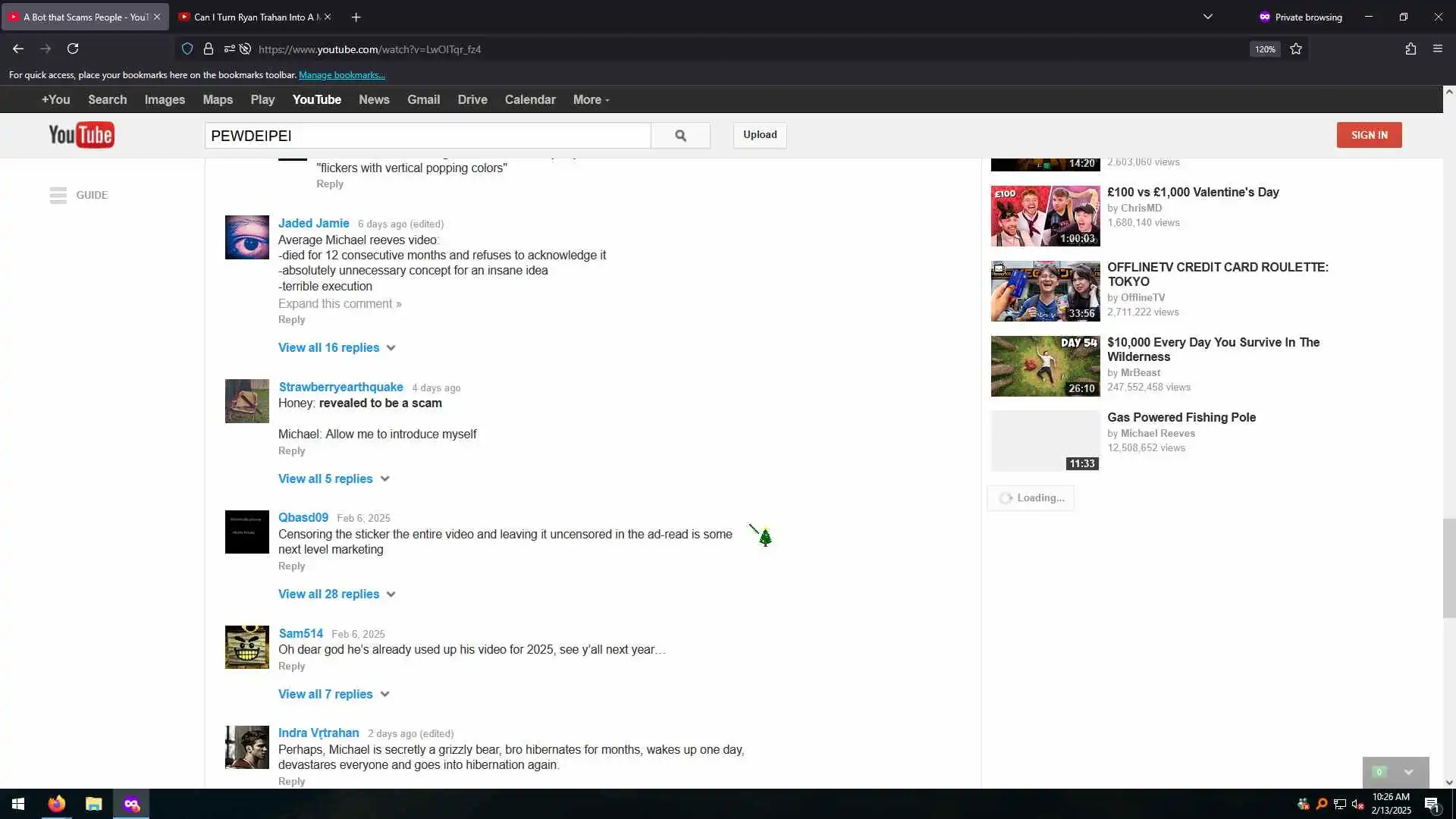The width and height of the screenshot is (1456, 819).
Task: Open File Explorer from taskbar
Action: point(93,804)
